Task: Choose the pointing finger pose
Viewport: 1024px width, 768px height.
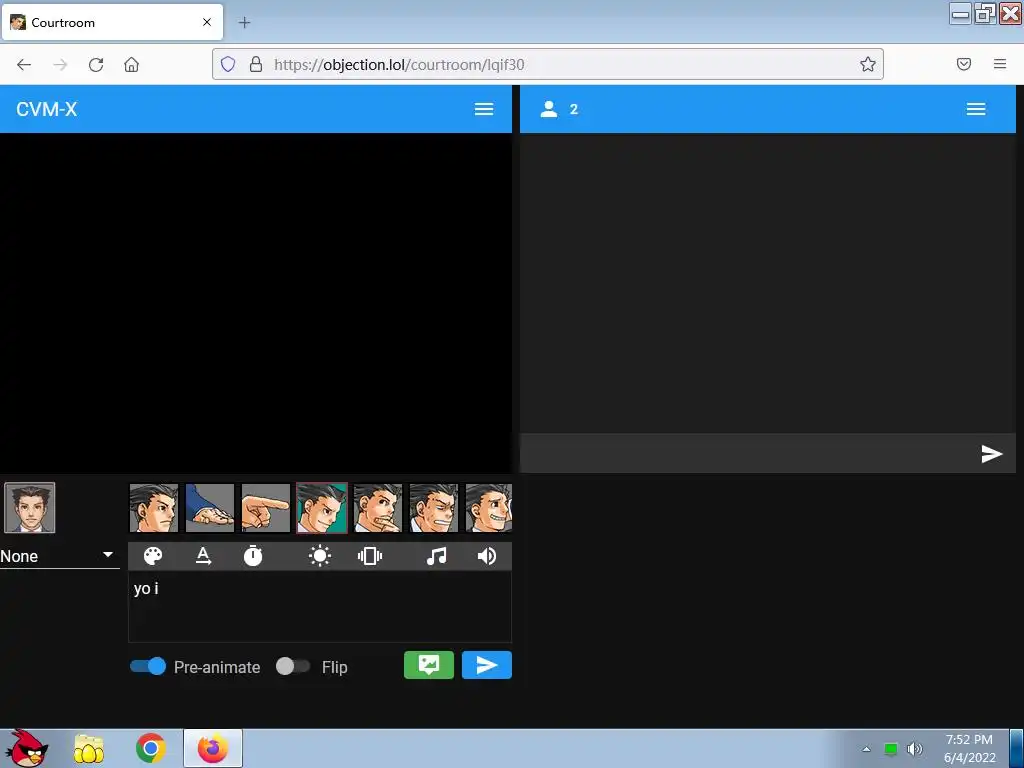Action: [x=266, y=508]
